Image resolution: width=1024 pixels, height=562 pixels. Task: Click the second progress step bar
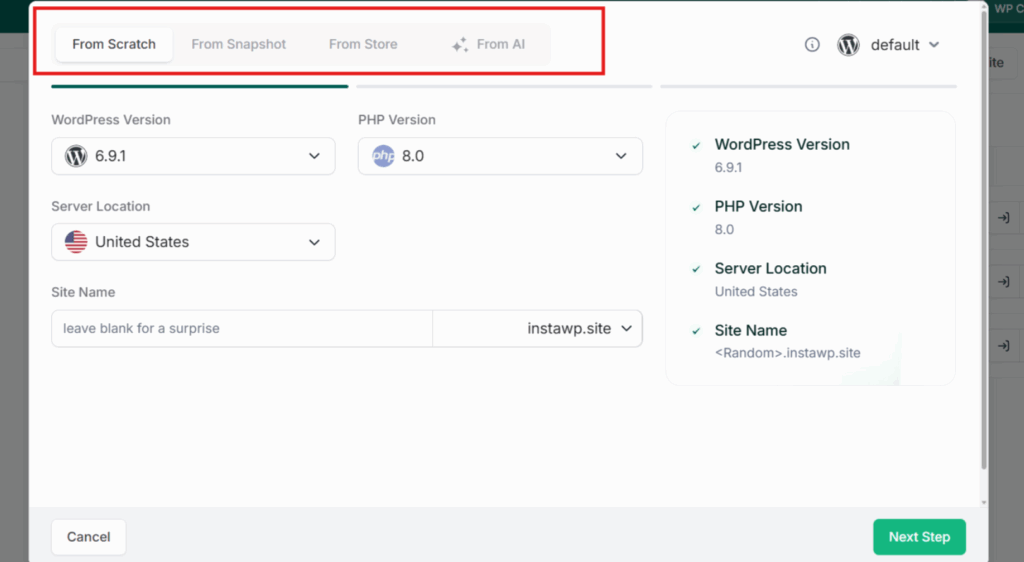tap(504, 86)
